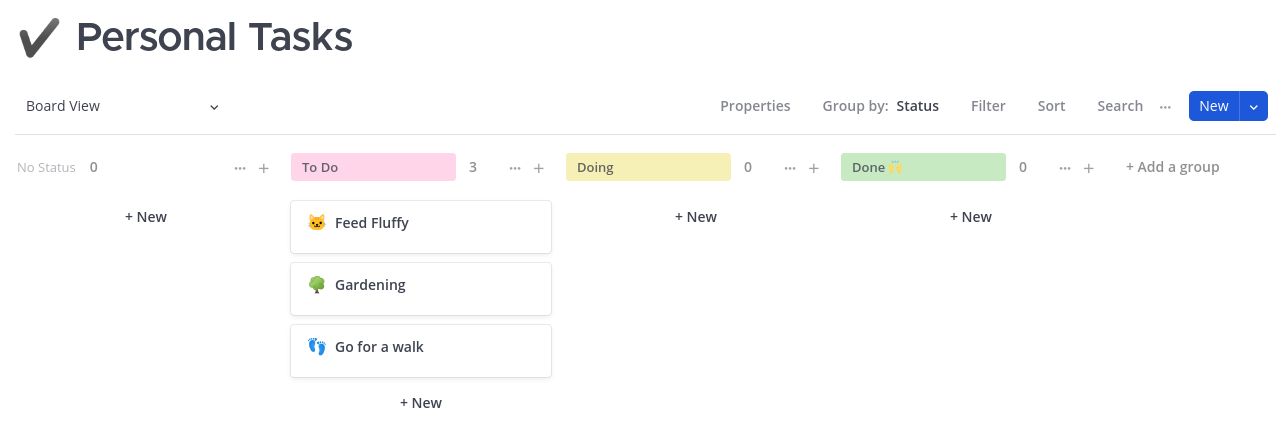
Task: Click plus icon in No Status column header
Action: [264, 168]
